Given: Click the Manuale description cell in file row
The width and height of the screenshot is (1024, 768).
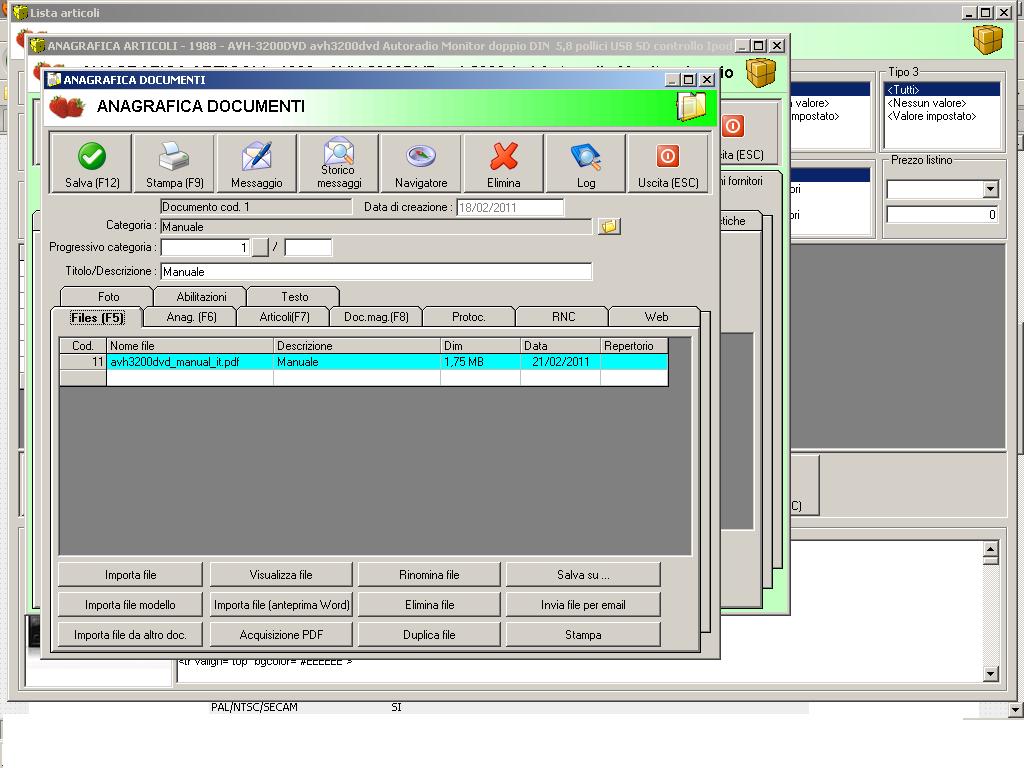Looking at the screenshot, I should 357,362.
